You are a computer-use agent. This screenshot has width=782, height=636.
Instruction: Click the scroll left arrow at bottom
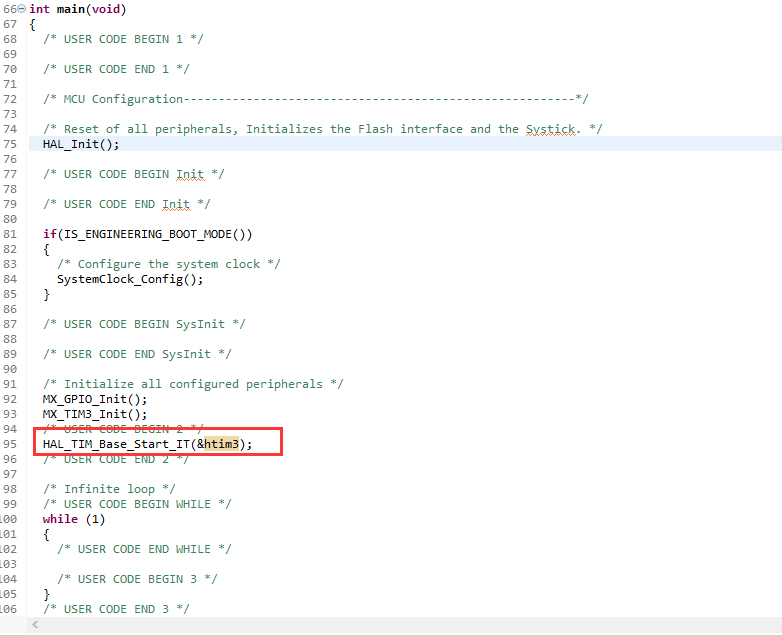(35, 624)
